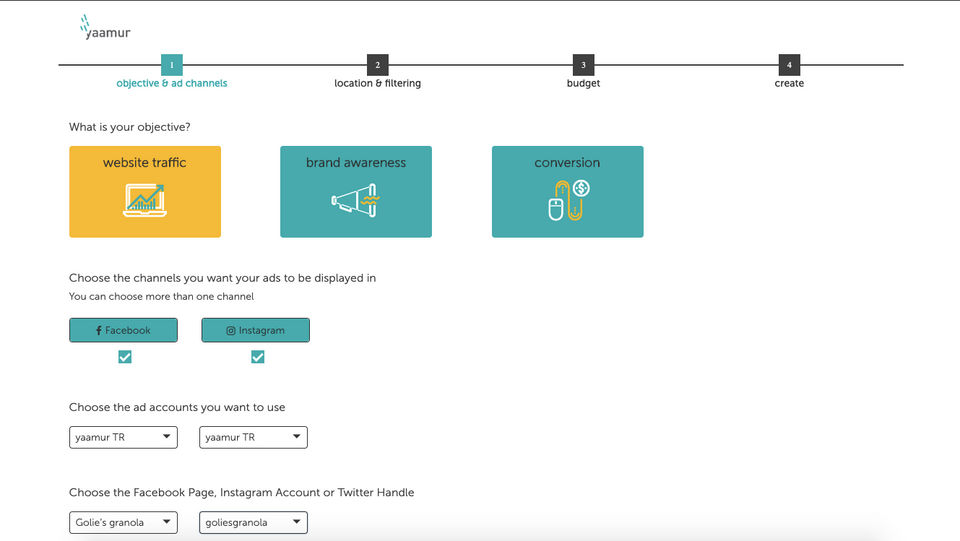960x541 pixels.
Task: Open the Facebook ad account dropdown
Action: (124, 437)
